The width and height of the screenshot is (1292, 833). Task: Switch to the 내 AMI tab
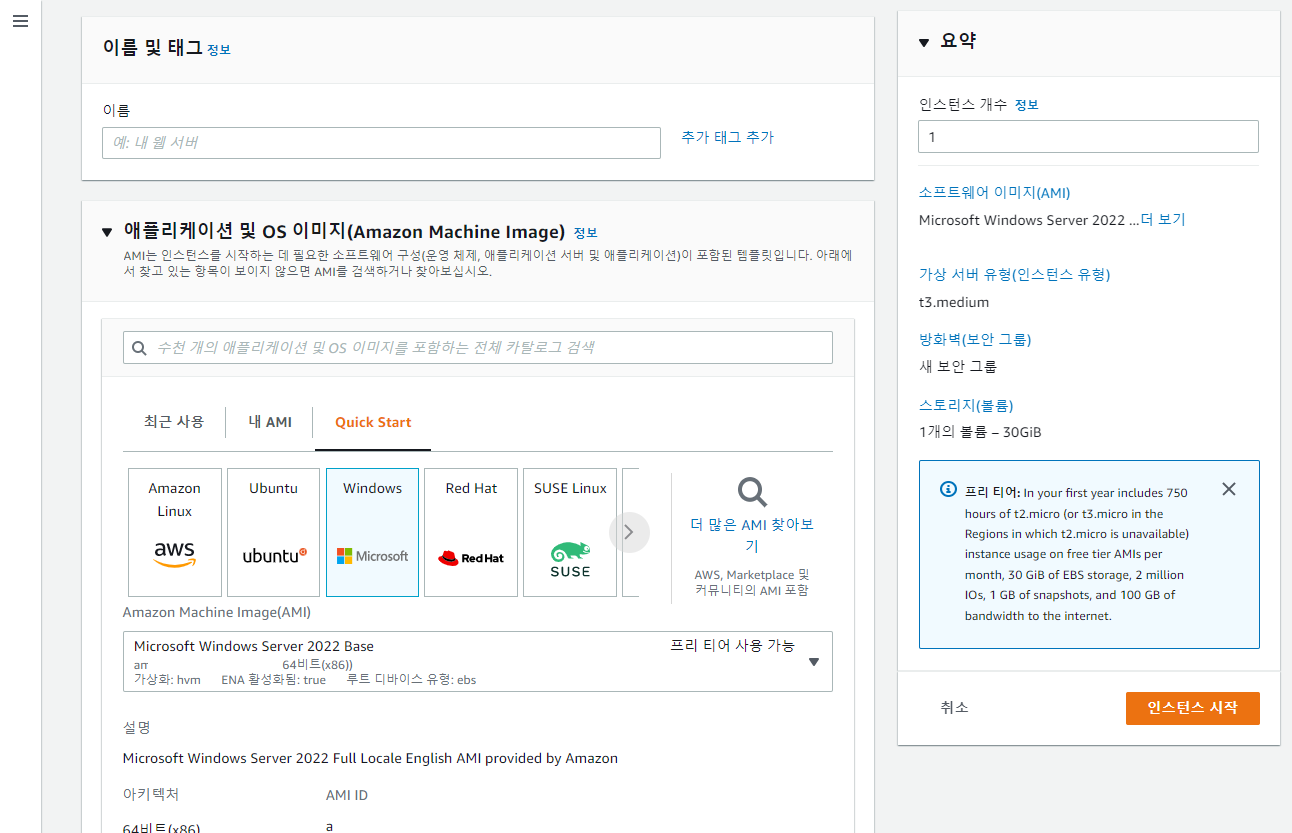click(270, 422)
